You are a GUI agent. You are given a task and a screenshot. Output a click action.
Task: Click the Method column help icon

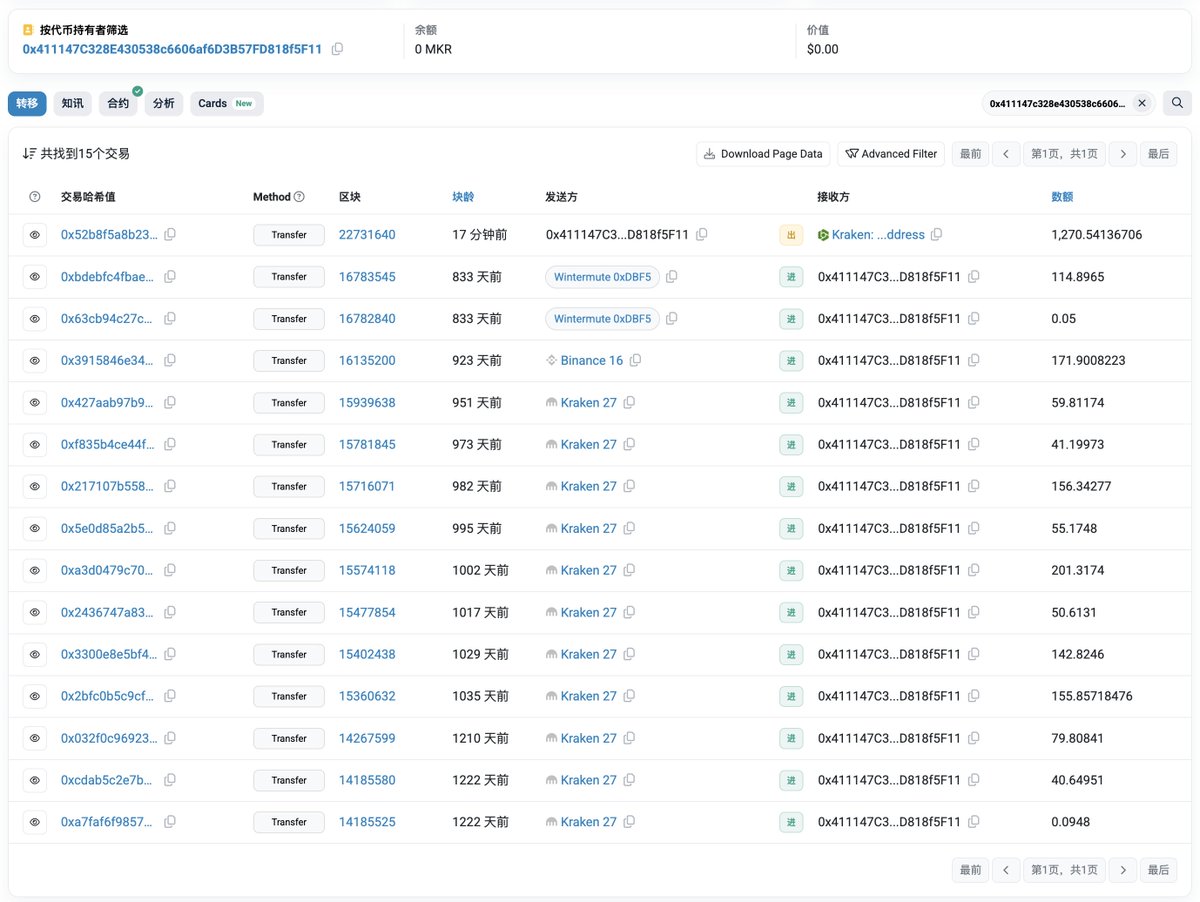299,197
